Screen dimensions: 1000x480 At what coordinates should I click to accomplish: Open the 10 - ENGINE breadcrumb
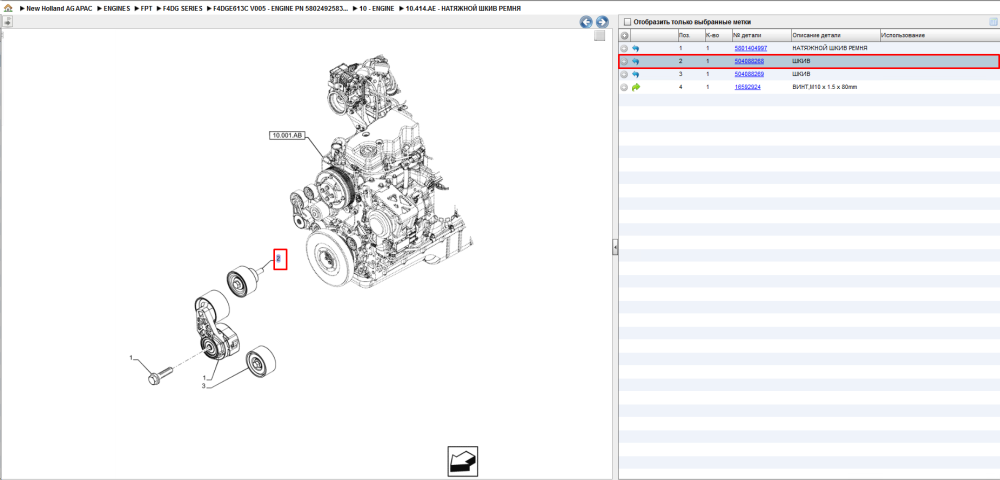click(375, 9)
